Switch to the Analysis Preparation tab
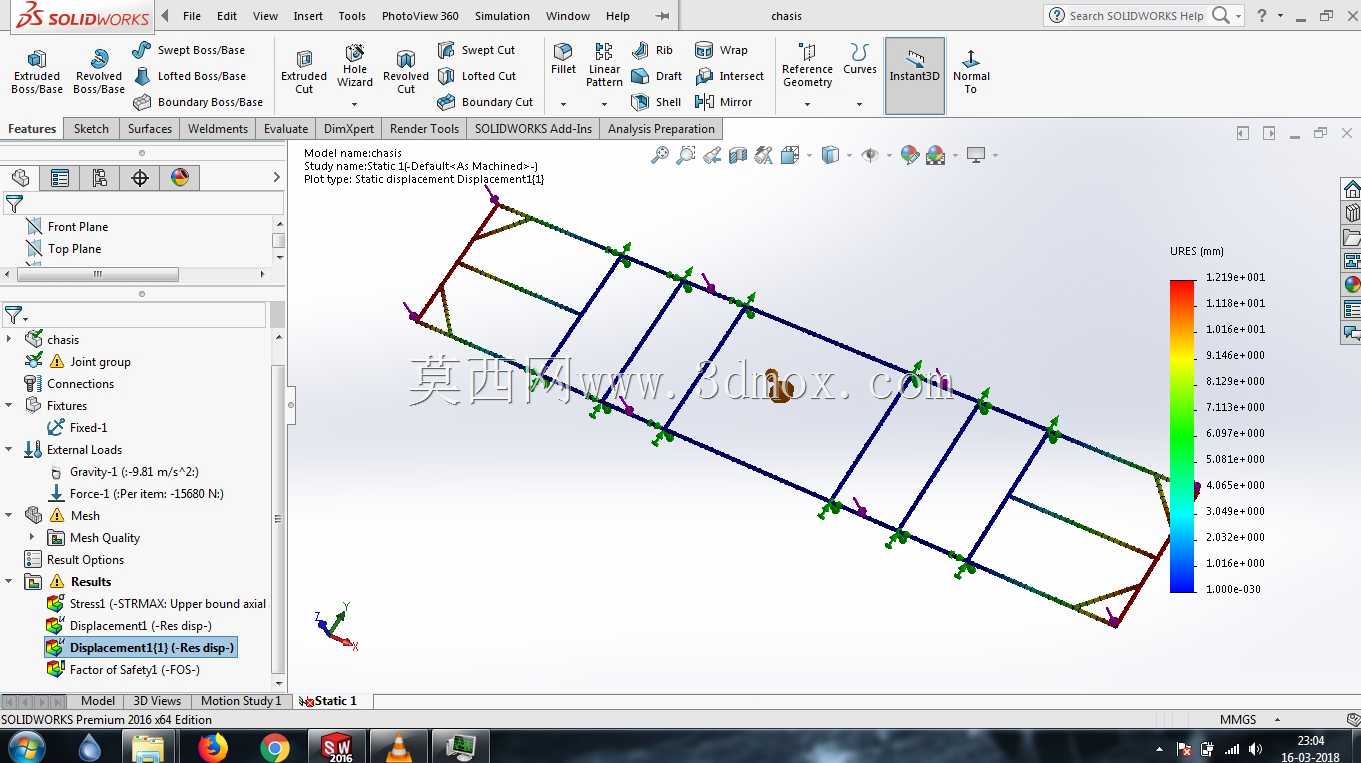1361x763 pixels. [661, 129]
